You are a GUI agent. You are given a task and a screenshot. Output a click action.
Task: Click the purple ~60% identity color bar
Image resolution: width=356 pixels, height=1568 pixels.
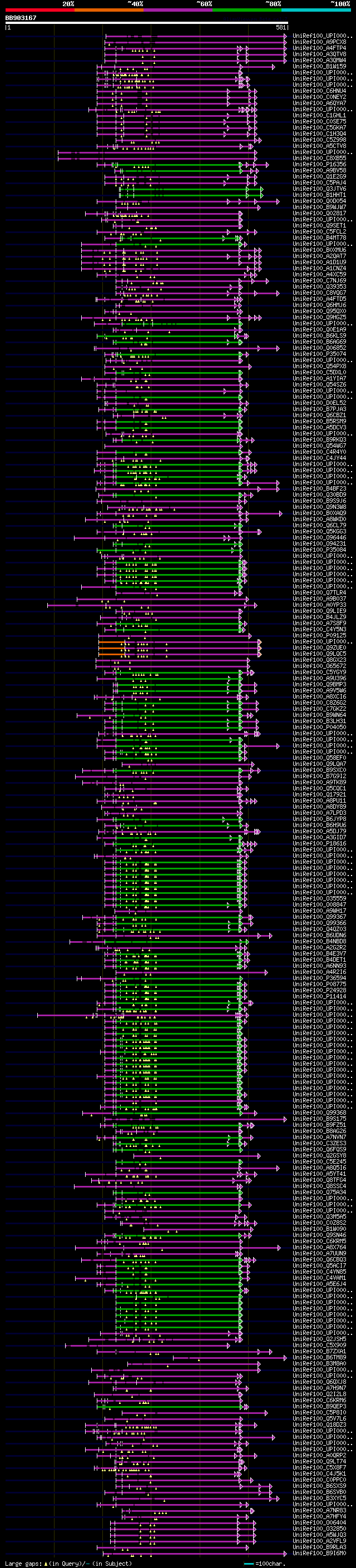[179, 10]
